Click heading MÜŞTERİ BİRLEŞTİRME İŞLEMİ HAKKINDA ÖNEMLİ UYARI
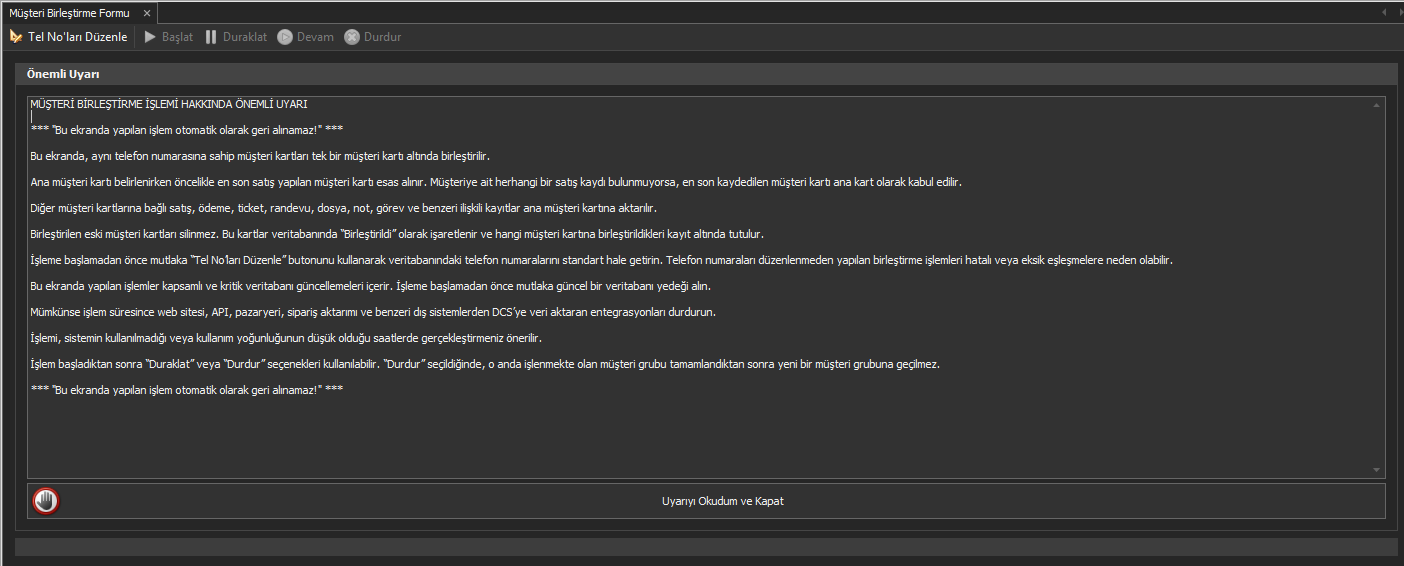The height and width of the screenshot is (566, 1404). [x=169, y=104]
